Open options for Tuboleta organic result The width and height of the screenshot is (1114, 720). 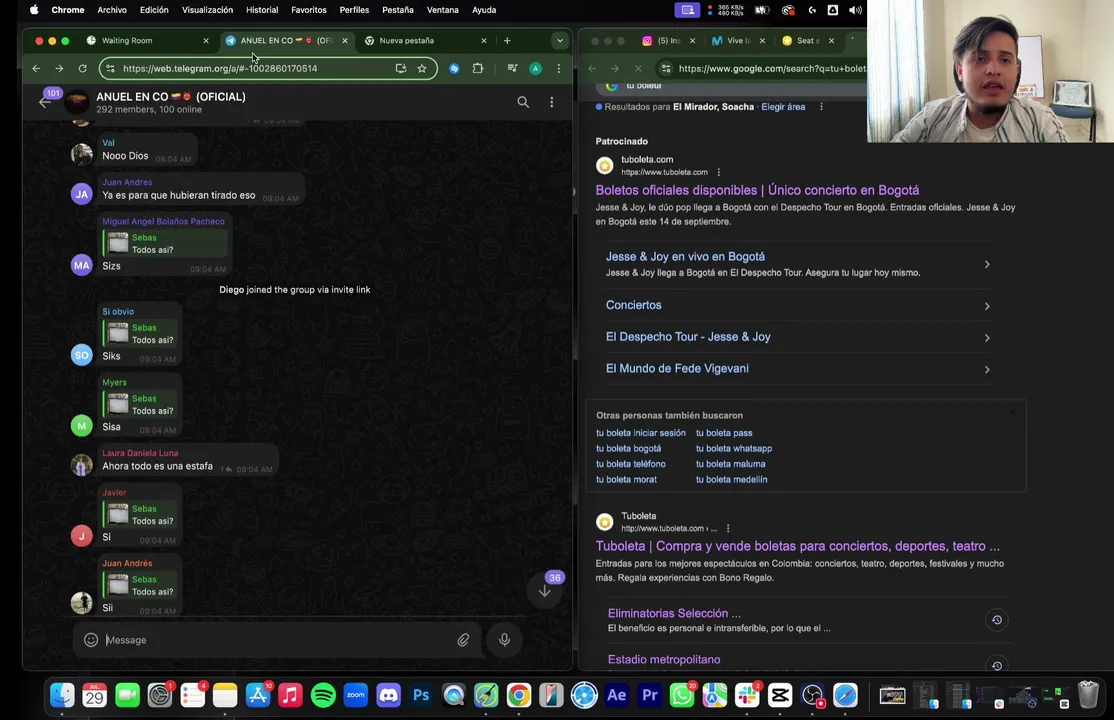728,528
